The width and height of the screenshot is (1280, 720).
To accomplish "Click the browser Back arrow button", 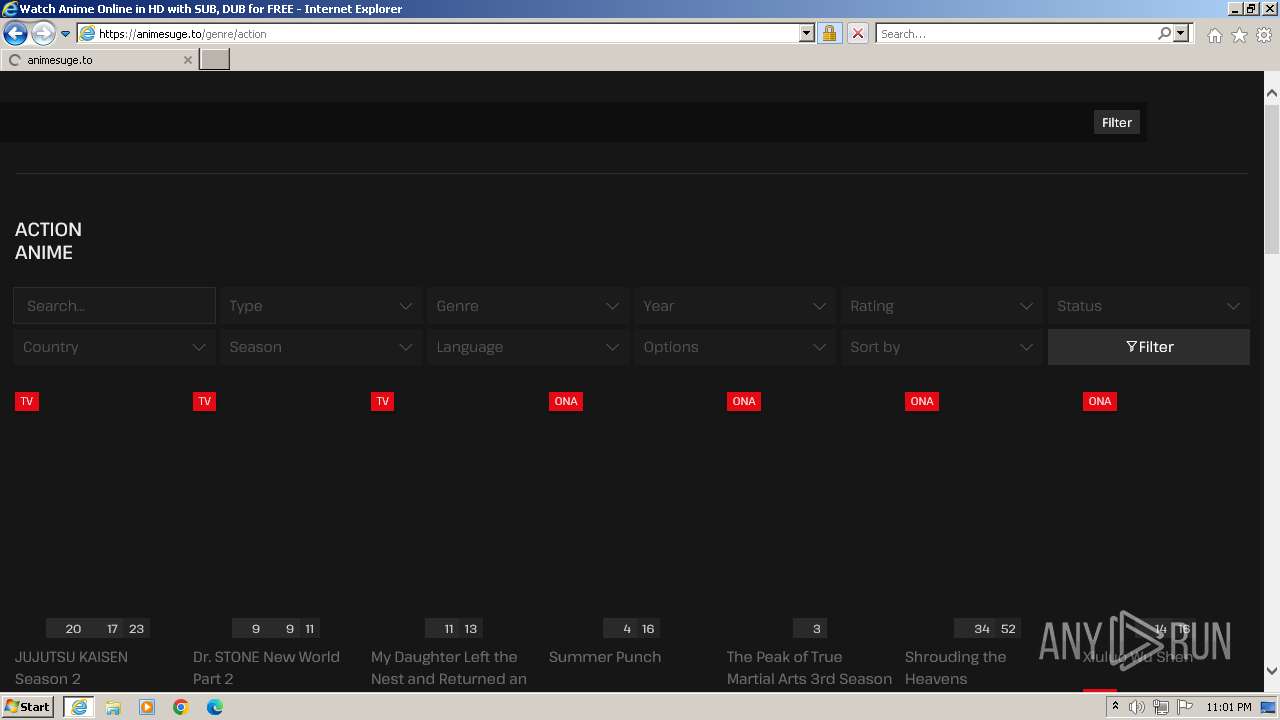I will click(15, 34).
